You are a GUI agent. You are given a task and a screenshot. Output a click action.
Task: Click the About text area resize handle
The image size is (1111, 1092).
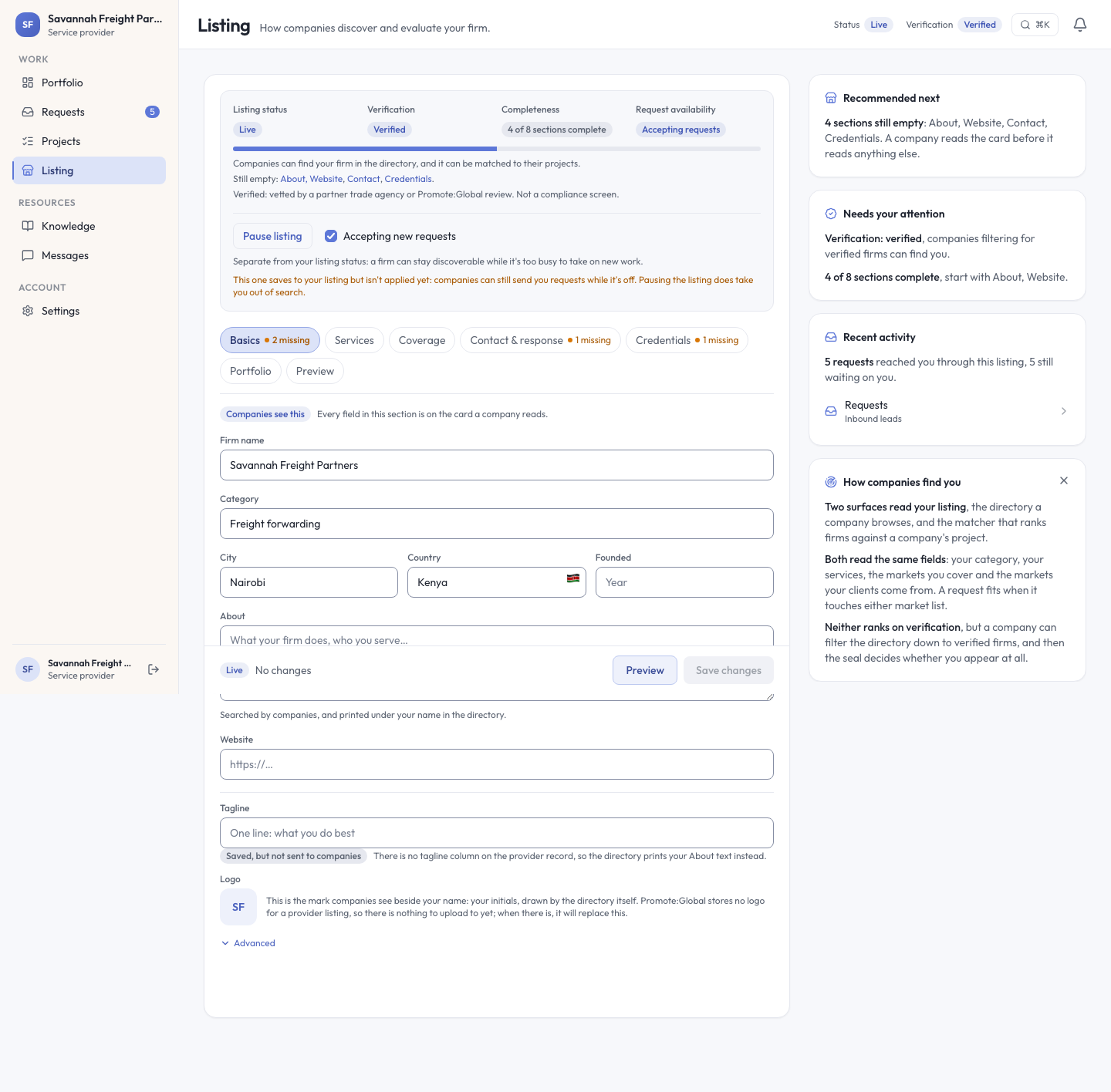coord(769,696)
